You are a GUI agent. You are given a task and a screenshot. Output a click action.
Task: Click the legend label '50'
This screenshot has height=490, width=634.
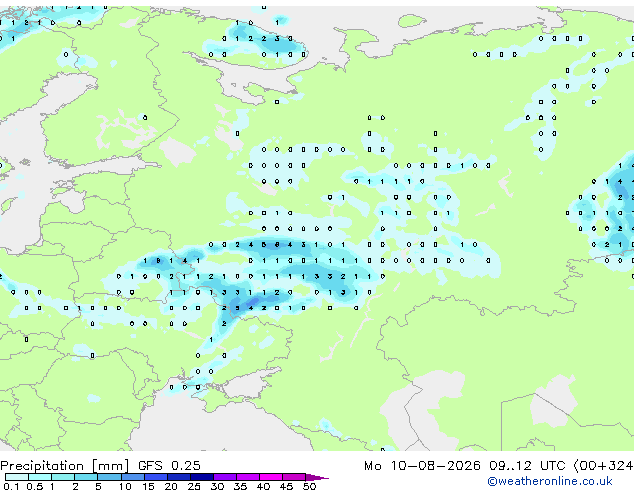coord(309,486)
